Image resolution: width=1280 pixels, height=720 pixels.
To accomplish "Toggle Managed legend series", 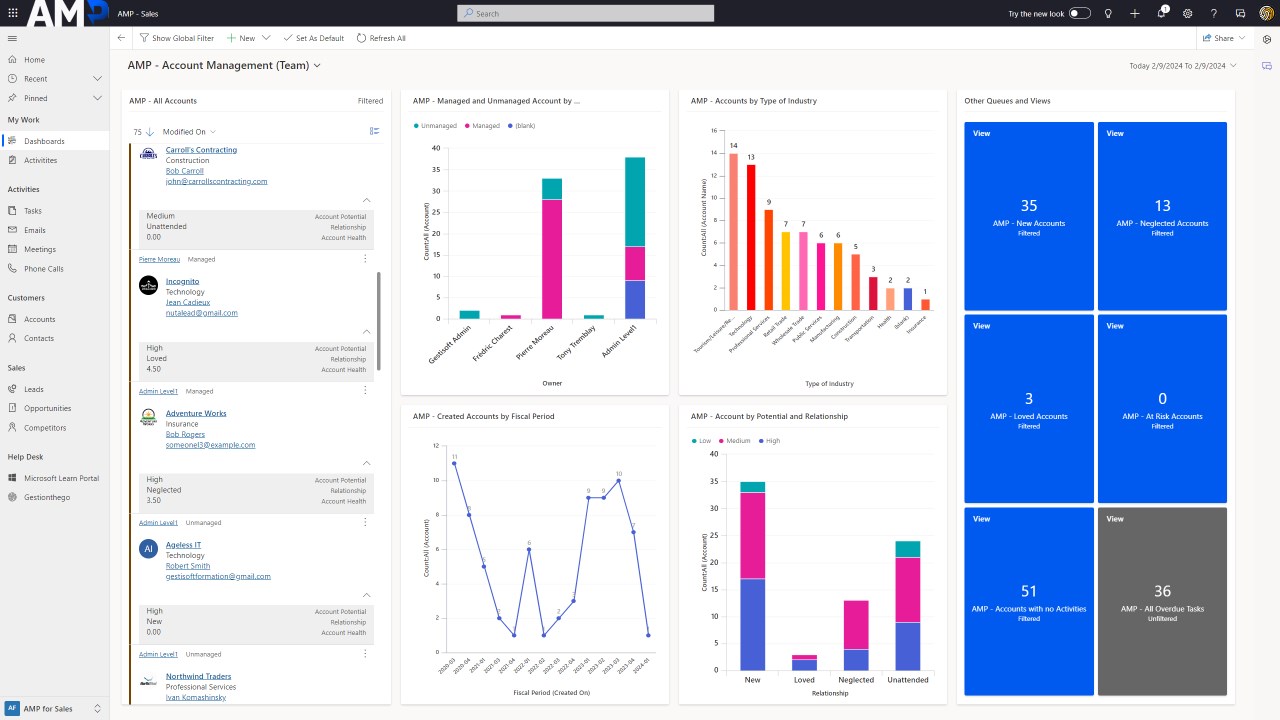I will (482, 126).
